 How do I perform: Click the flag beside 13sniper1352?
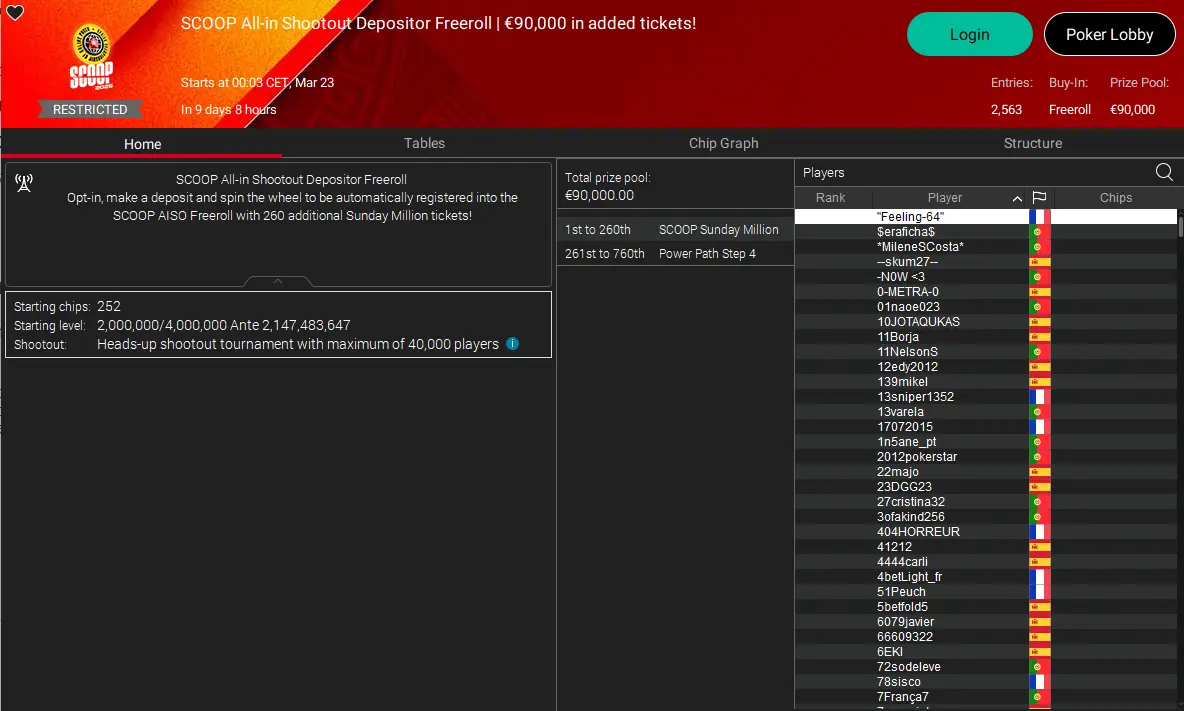pos(1039,396)
